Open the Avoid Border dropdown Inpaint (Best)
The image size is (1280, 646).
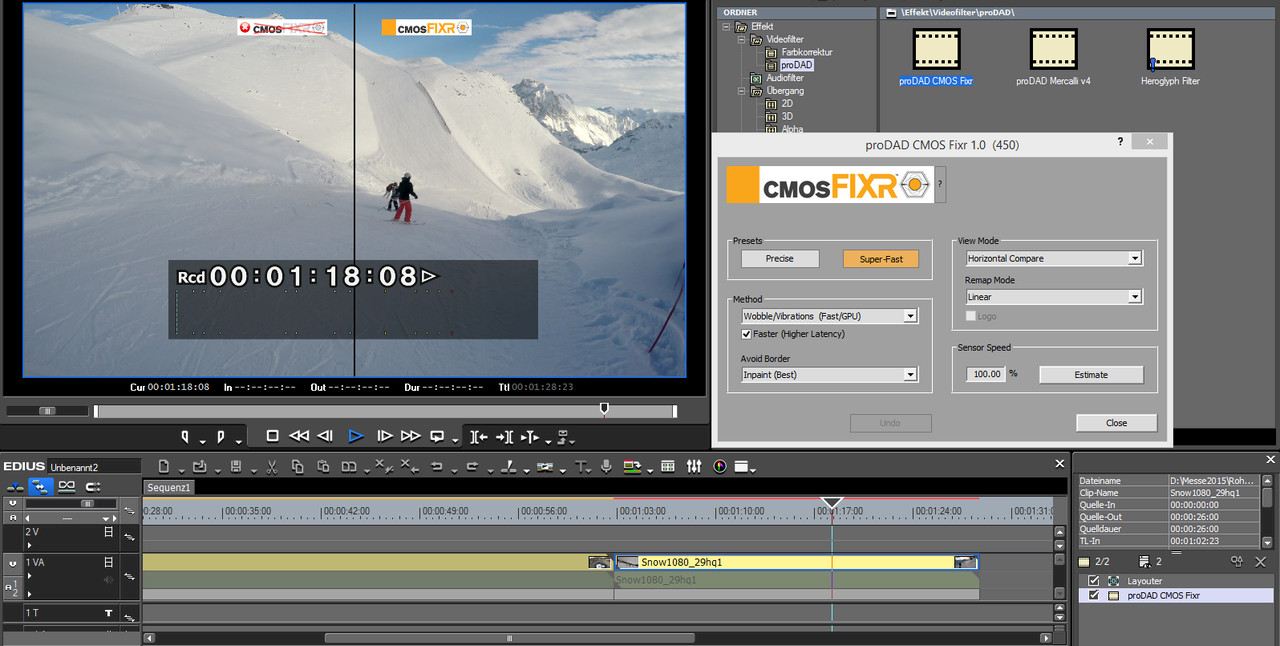(829, 375)
